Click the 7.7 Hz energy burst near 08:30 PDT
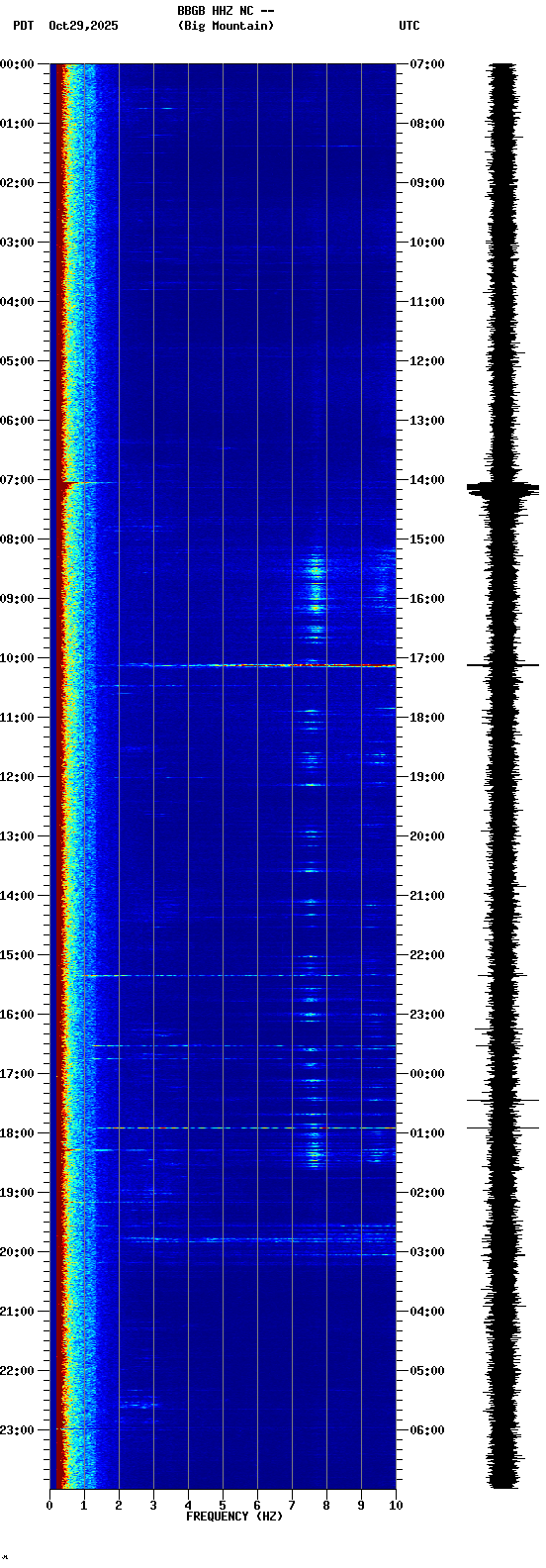The image size is (546, 1568). 317,569
